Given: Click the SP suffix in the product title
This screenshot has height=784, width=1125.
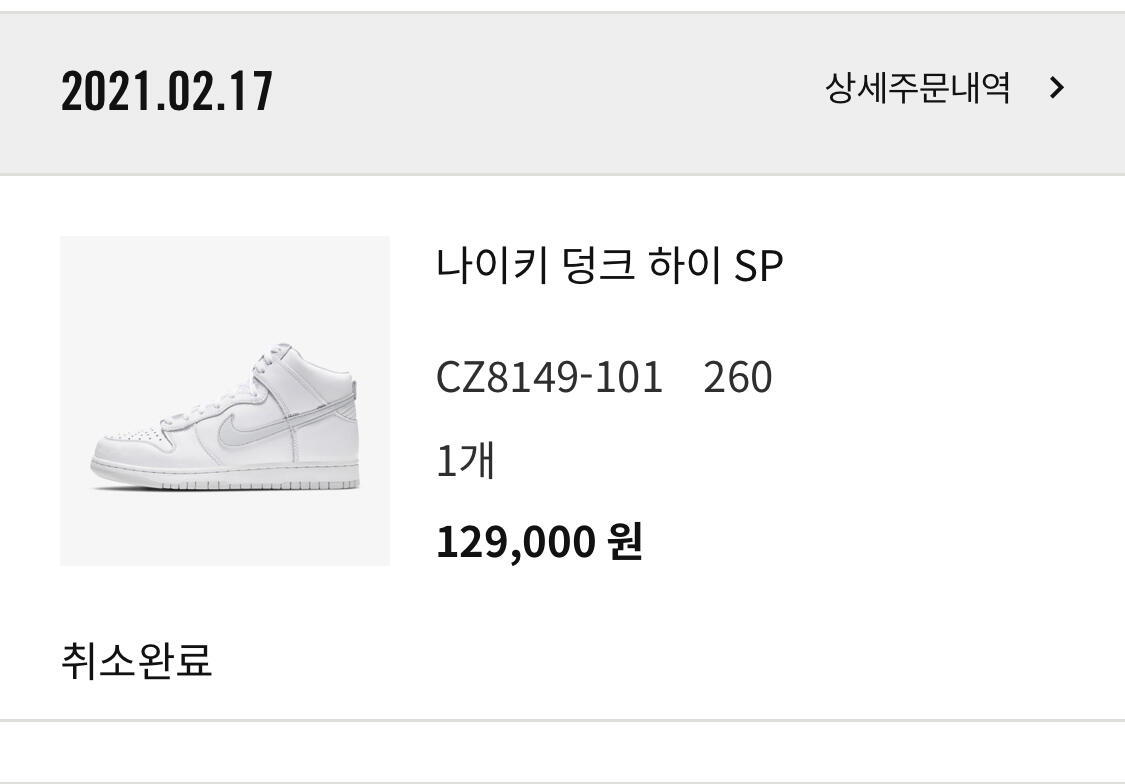Looking at the screenshot, I should pyautogui.click(x=758, y=267).
